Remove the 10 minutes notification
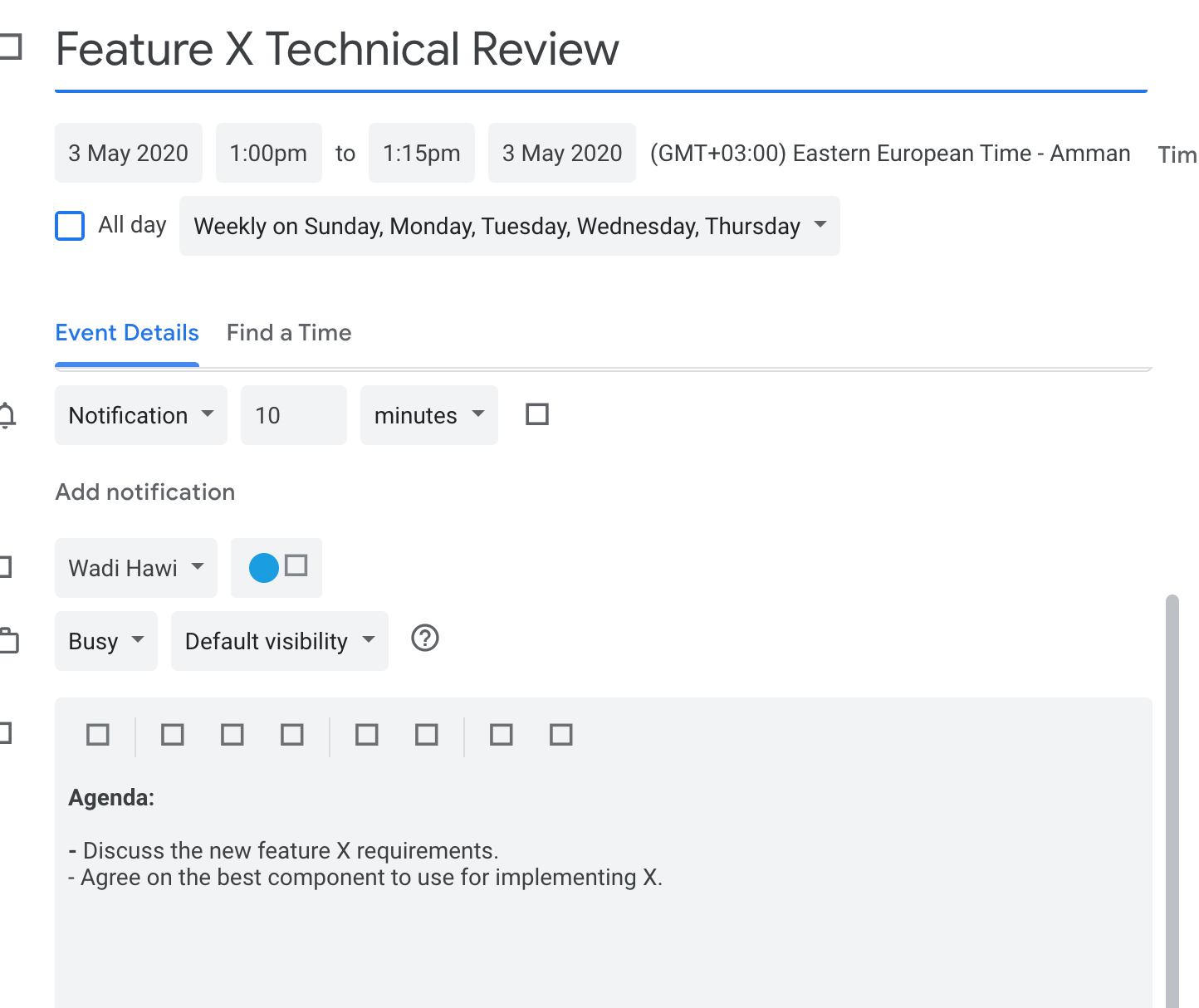 pos(537,414)
